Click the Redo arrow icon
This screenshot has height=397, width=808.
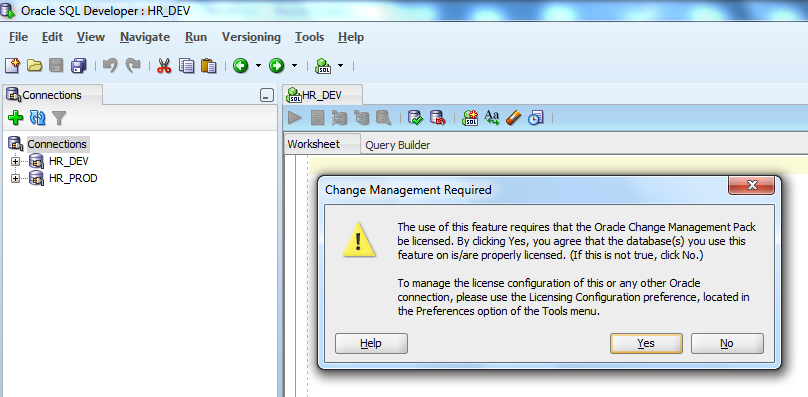pos(133,65)
